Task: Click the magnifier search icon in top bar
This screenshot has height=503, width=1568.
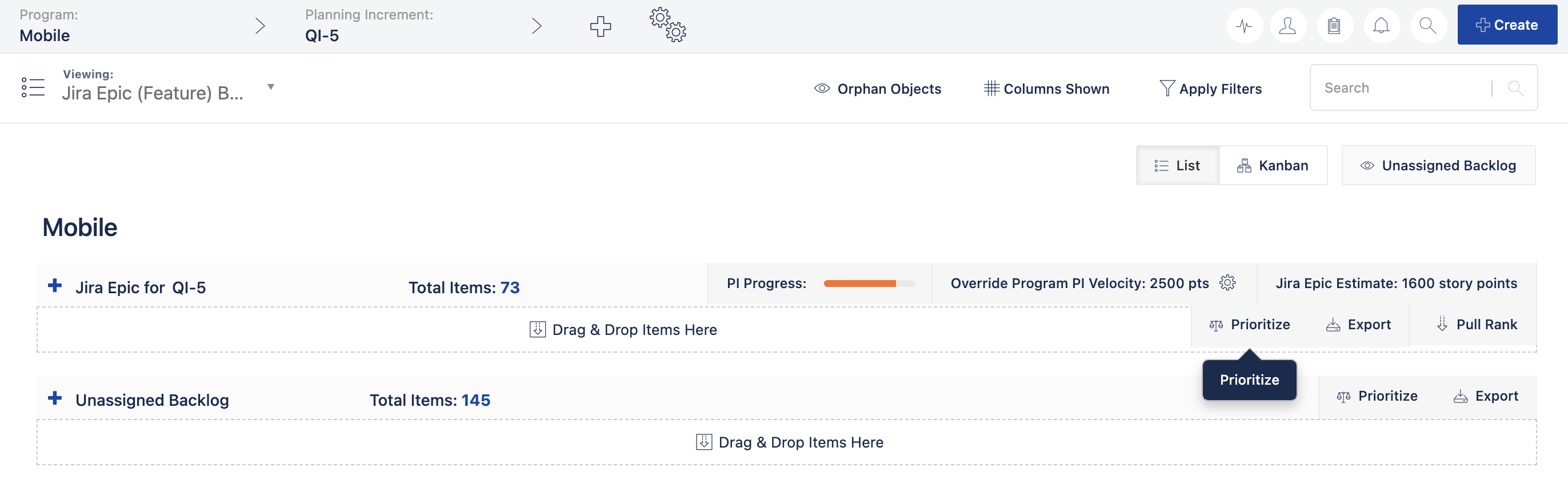Action: (x=1428, y=26)
